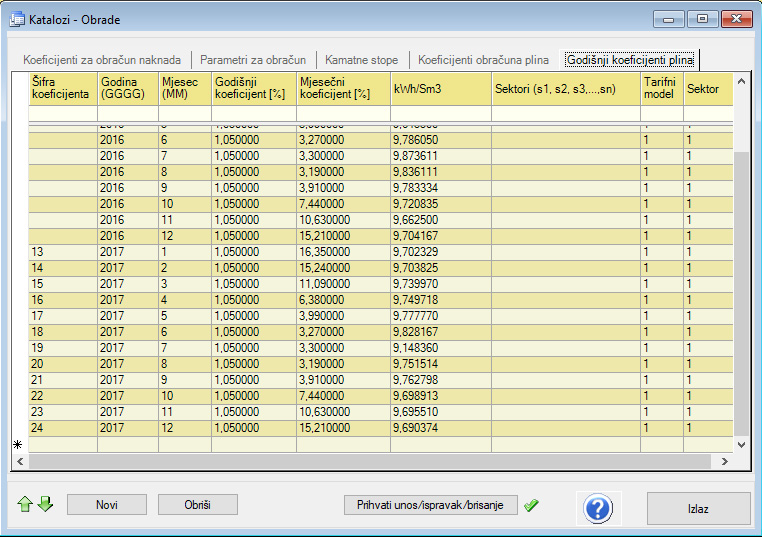Click the Izlaz button
Viewport: 762px width, 537px height.
click(698, 508)
